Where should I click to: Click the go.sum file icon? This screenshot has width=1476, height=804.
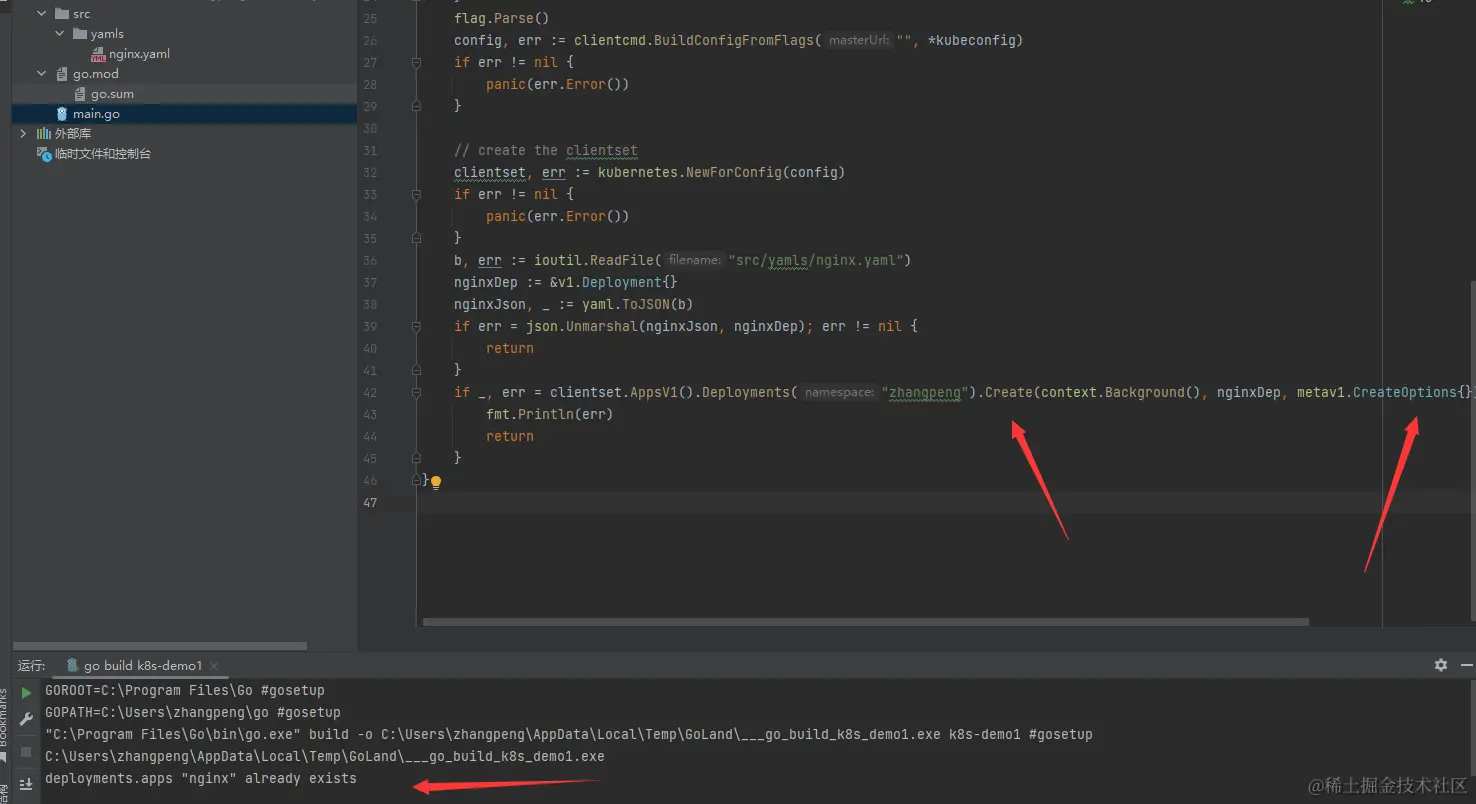click(80, 94)
